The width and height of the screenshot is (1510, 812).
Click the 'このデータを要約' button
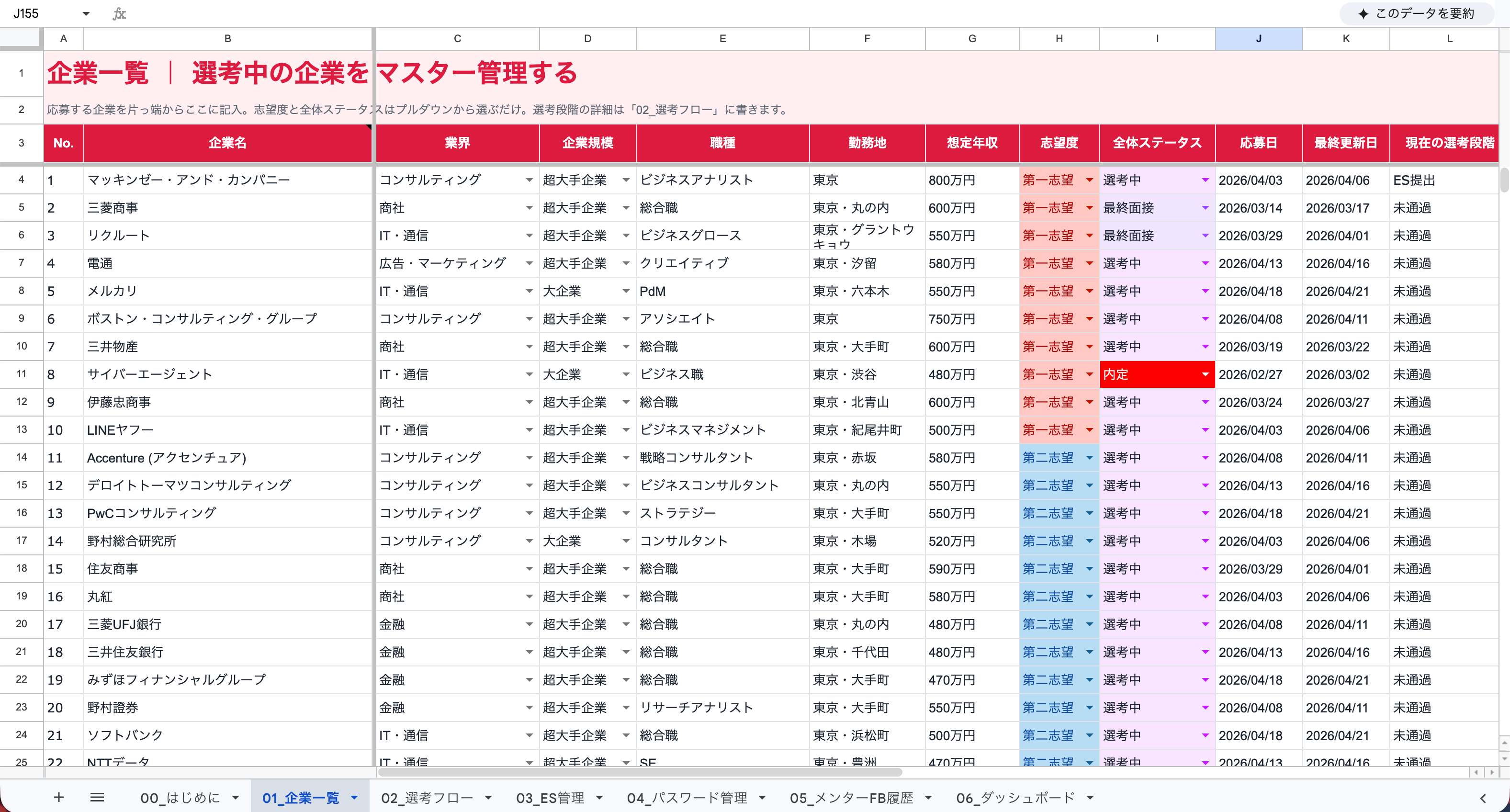pos(1416,13)
